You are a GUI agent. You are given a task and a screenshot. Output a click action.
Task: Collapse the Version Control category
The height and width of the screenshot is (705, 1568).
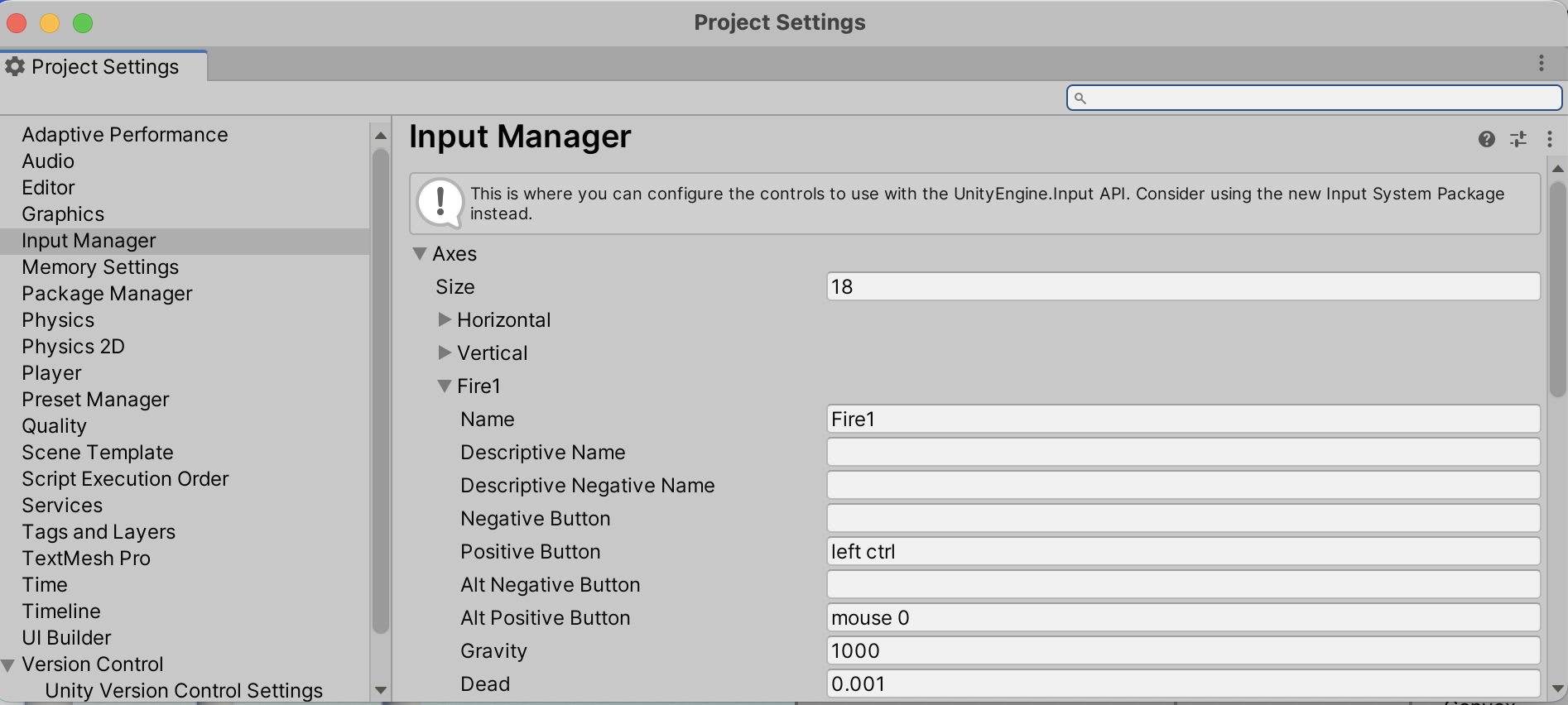pos(8,664)
